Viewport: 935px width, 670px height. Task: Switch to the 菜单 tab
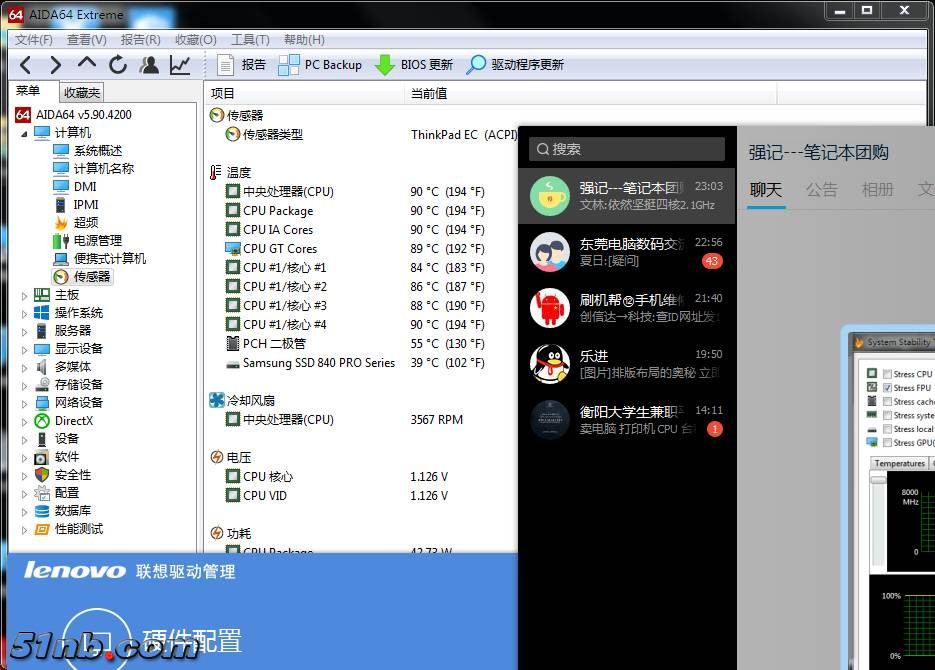click(28, 91)
